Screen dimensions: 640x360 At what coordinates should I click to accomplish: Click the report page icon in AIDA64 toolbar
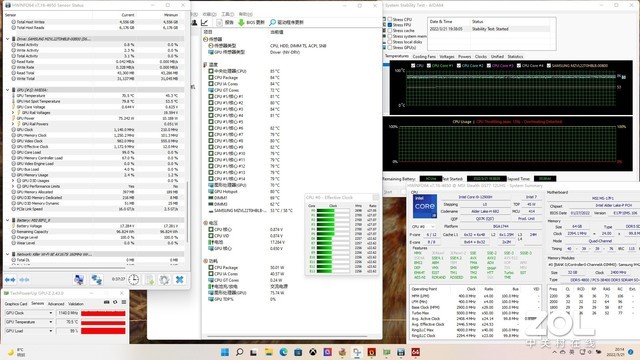click(x=220, y=22)
